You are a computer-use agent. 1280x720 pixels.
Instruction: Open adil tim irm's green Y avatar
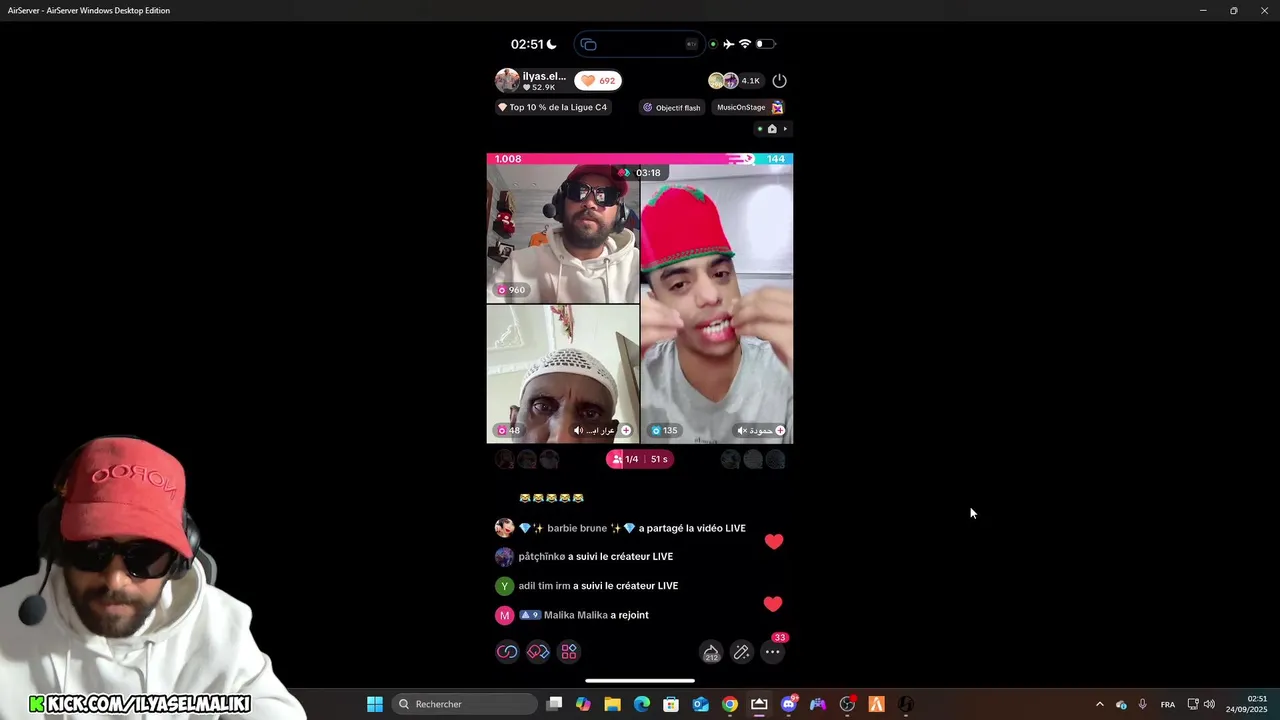(504, 586)
